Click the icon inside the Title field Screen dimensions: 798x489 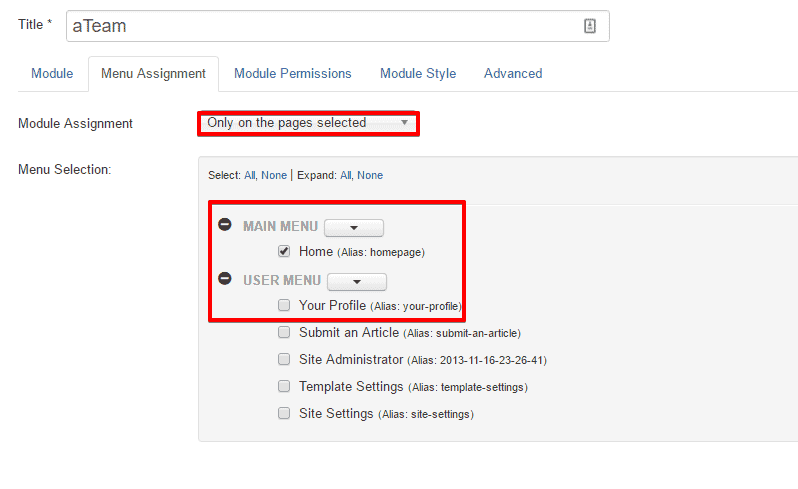point(590,27)
